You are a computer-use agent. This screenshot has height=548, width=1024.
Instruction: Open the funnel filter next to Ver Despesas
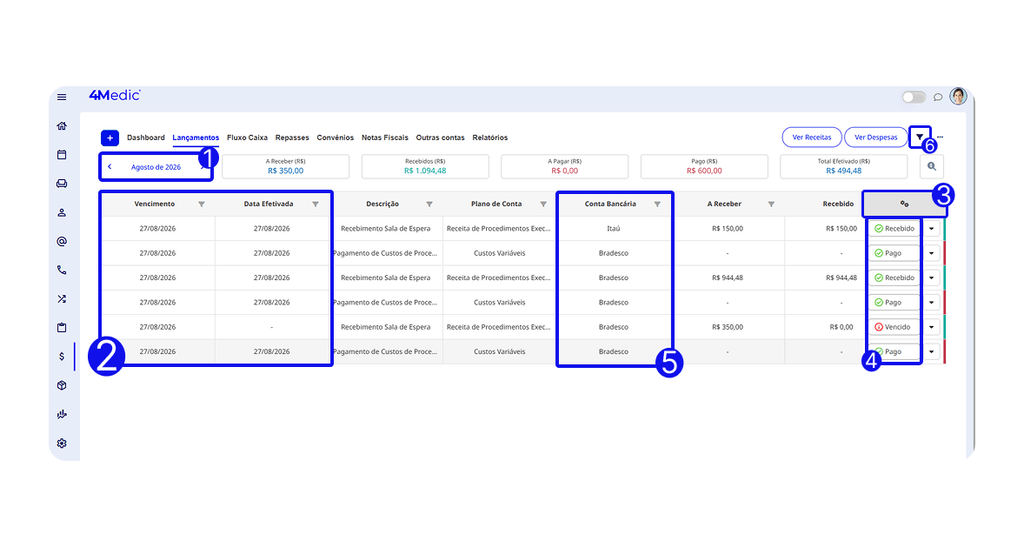pyautogui.click(x=920, y=137)
